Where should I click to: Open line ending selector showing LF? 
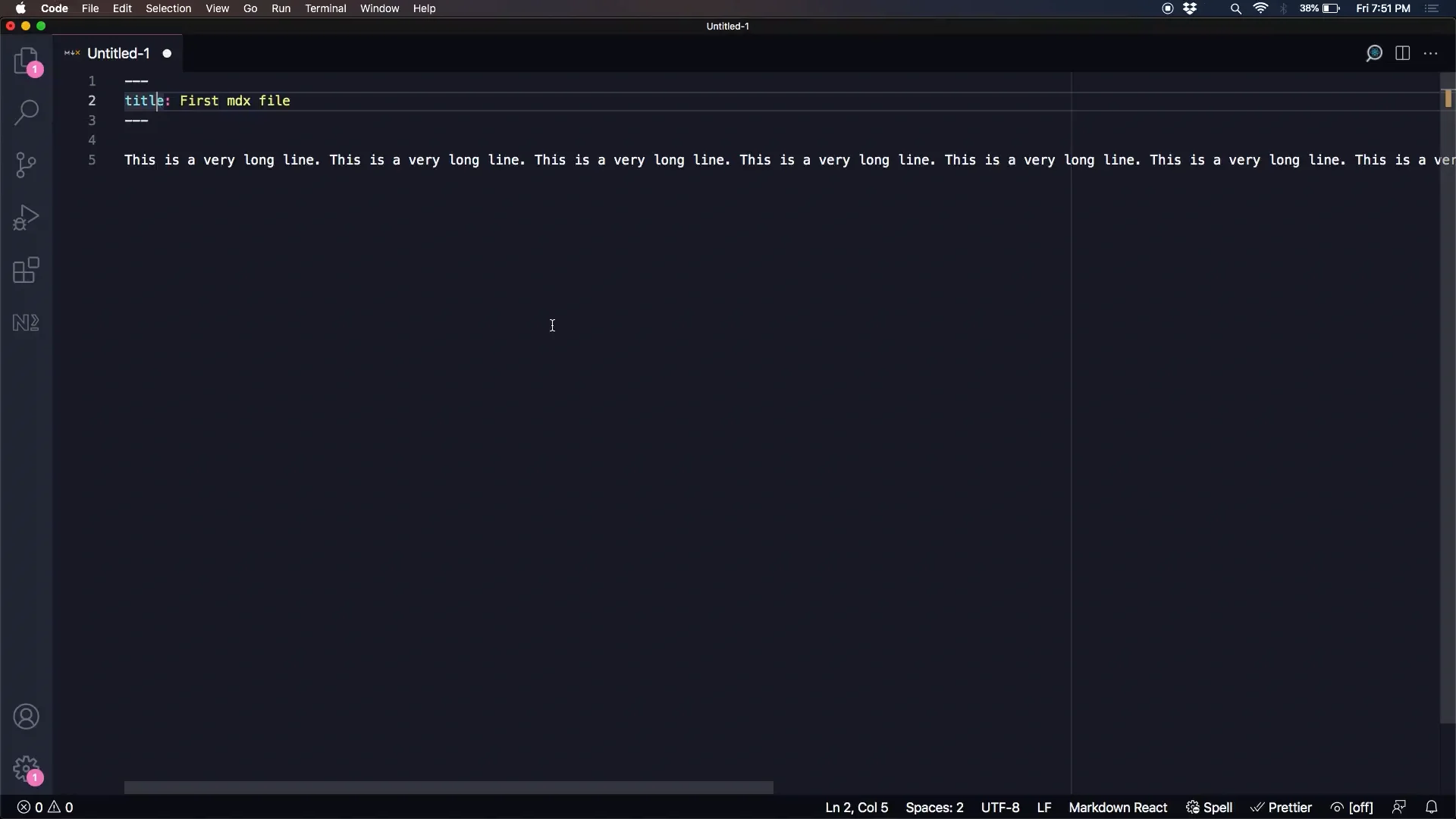[1044, 807]
